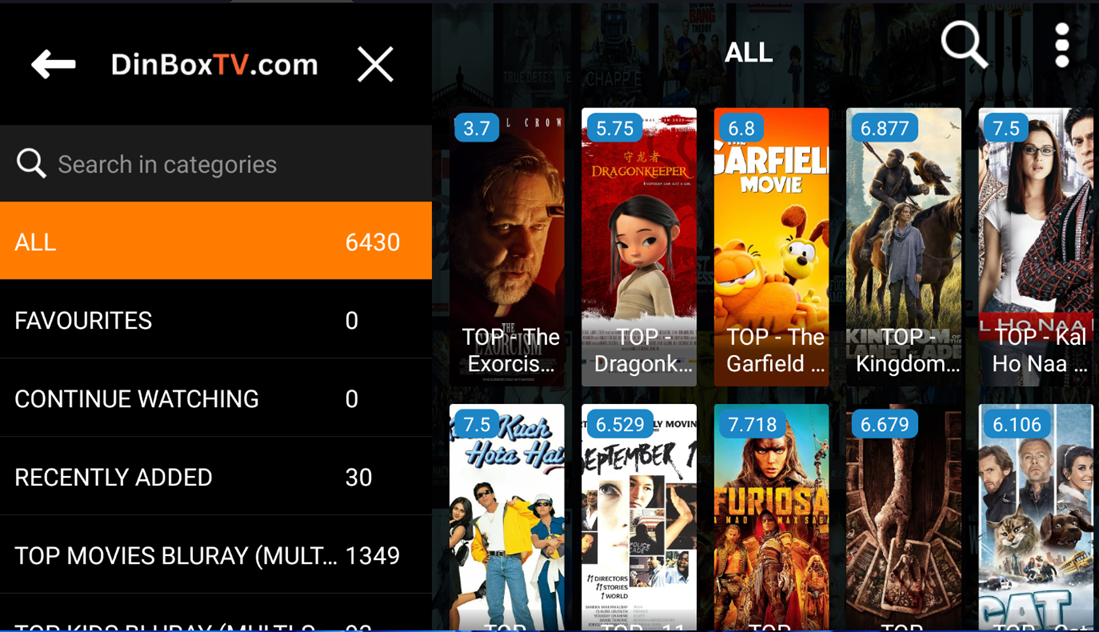Open Kal Ho Naa Ho poster

1036,247
